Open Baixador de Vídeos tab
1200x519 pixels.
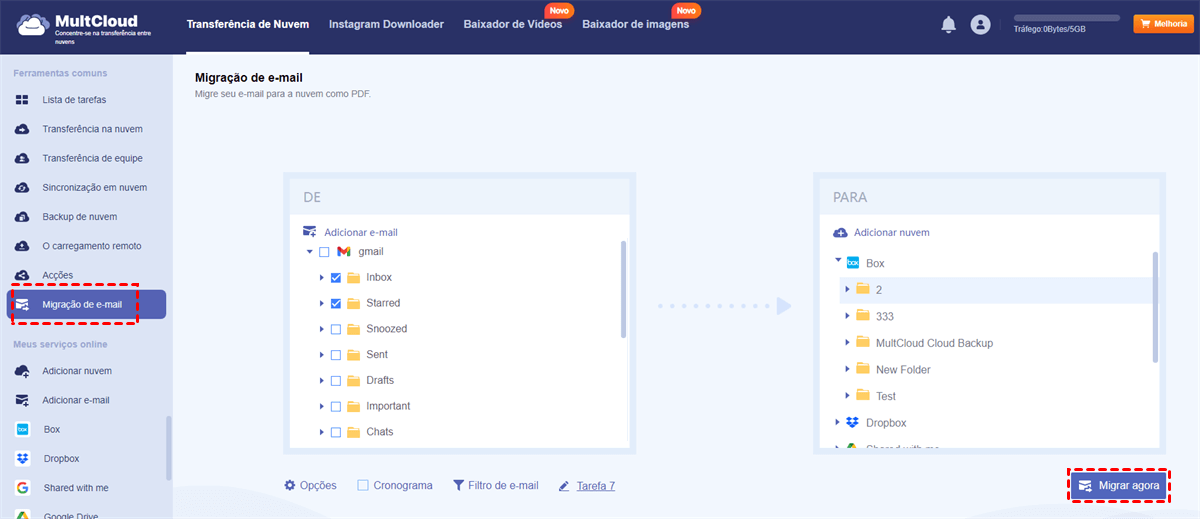tap(512, 24)
